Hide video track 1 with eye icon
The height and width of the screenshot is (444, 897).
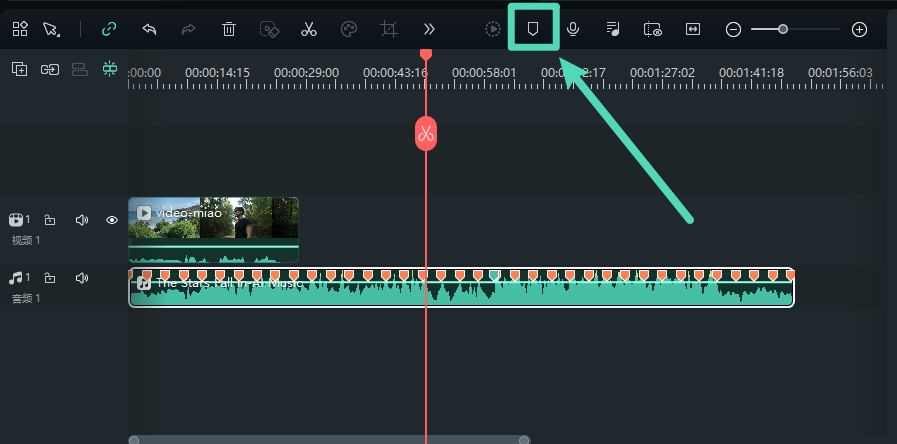tap(112, 220)
